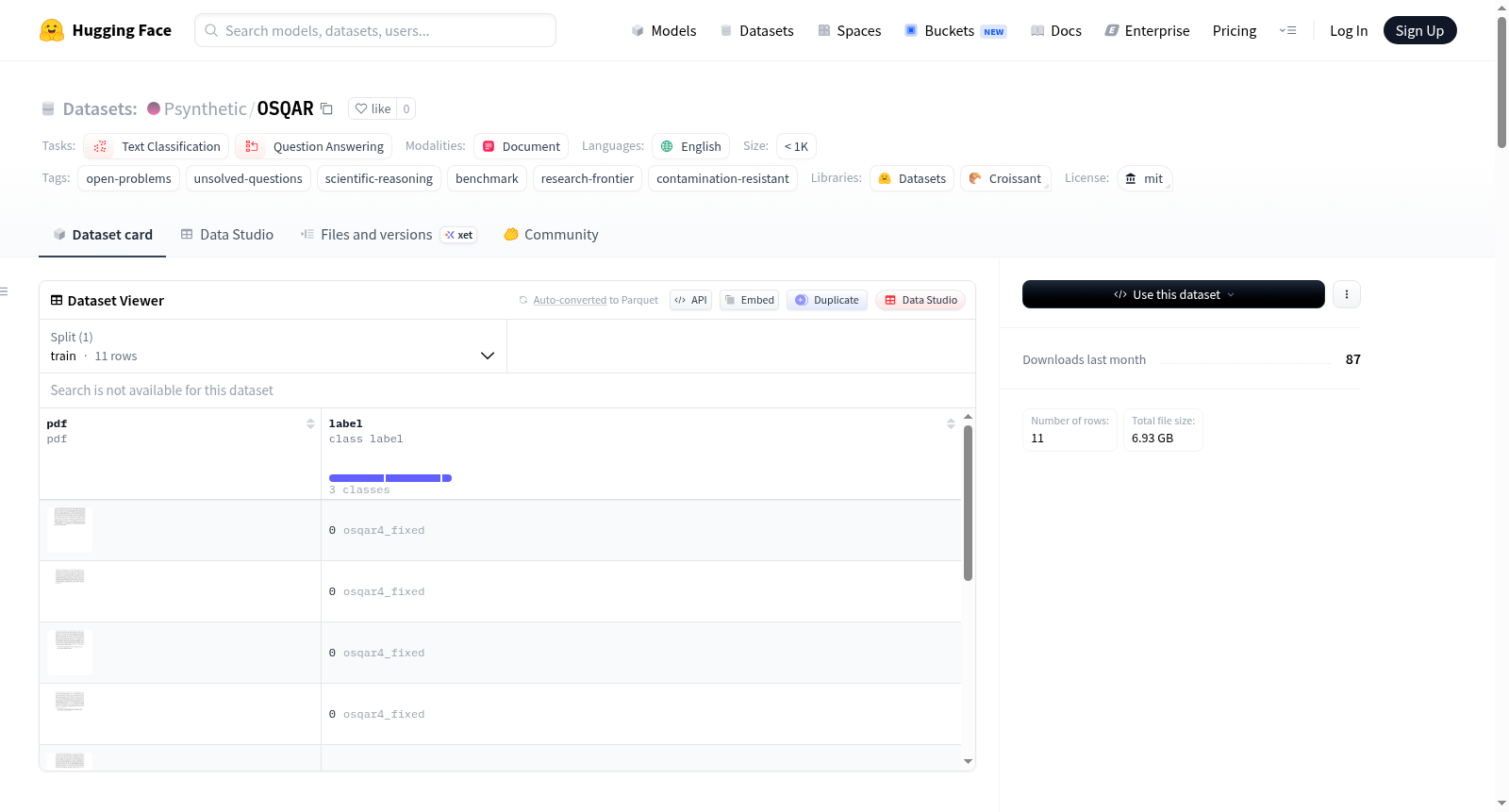1509x812 pixels.
Task: Click the < 1K size tag
Action: (796, 146)
